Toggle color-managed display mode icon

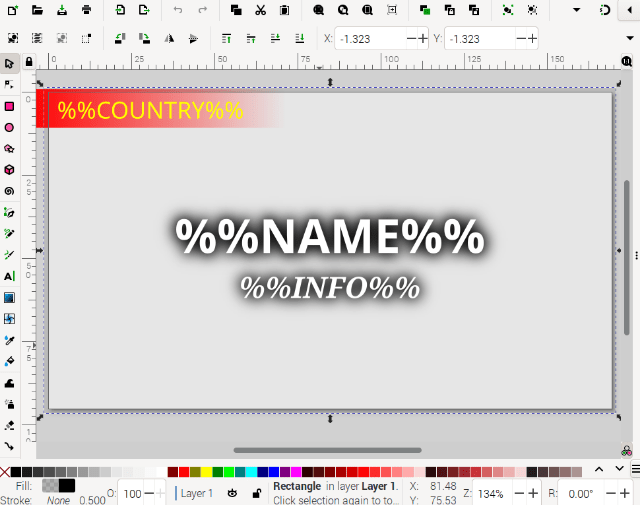[627, 451]
